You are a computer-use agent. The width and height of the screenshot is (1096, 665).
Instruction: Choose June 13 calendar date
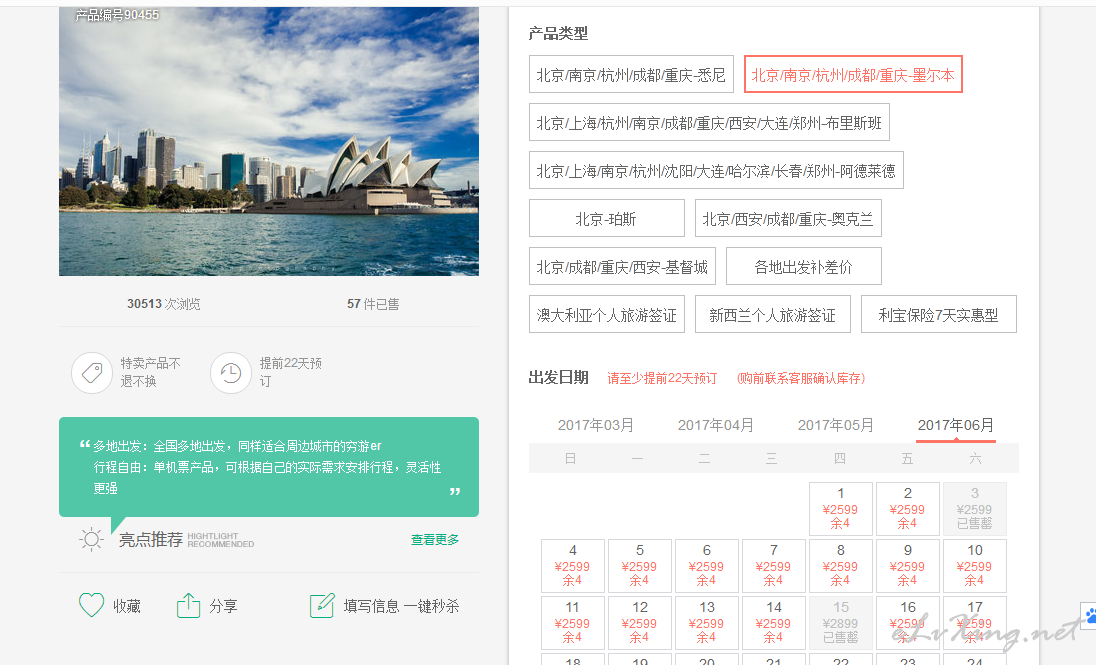tap(707, 622)
